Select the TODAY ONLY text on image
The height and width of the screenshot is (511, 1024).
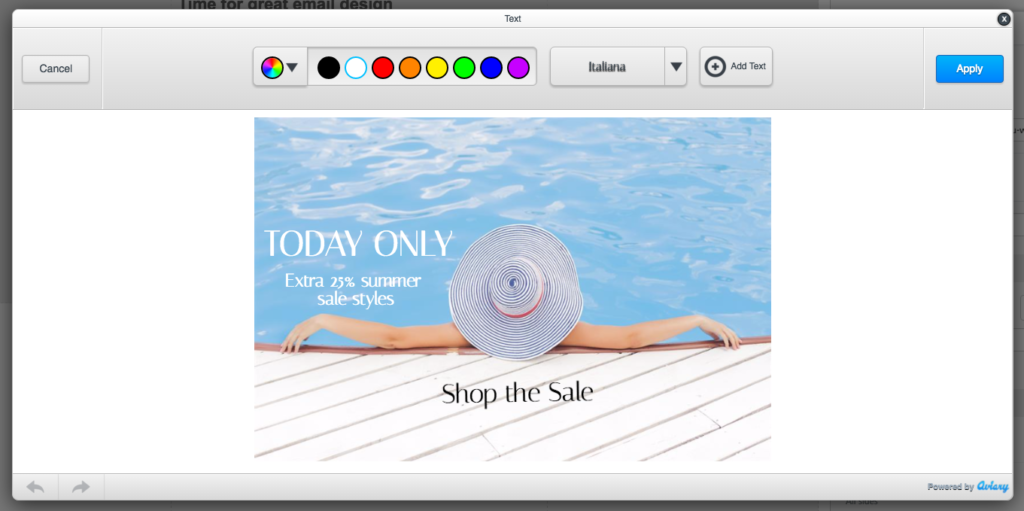click(358, 245)
